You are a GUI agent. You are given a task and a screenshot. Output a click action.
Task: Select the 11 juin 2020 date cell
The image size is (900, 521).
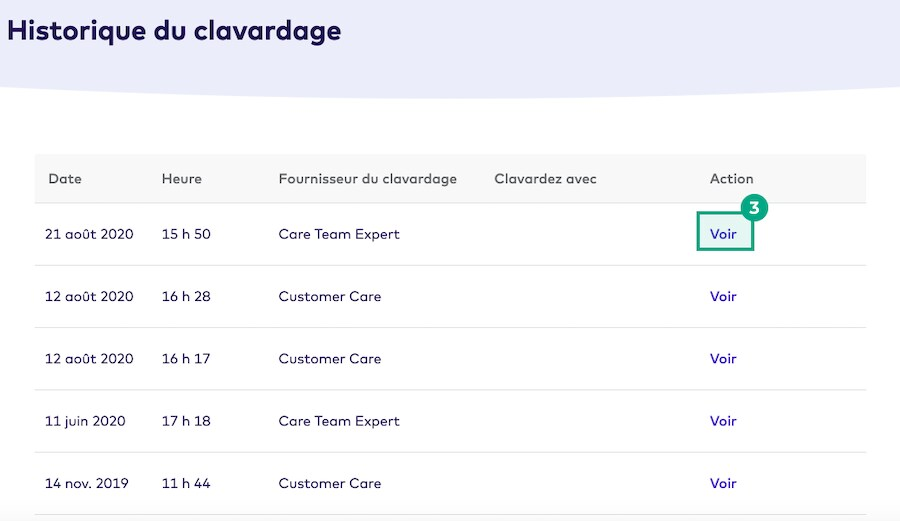pos(85,421)
